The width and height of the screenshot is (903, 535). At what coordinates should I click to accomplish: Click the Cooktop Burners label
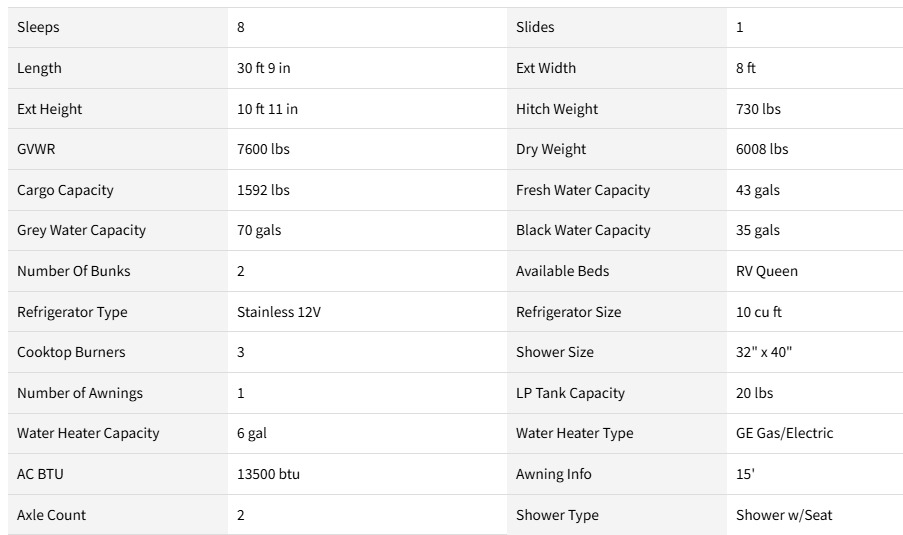71,352
